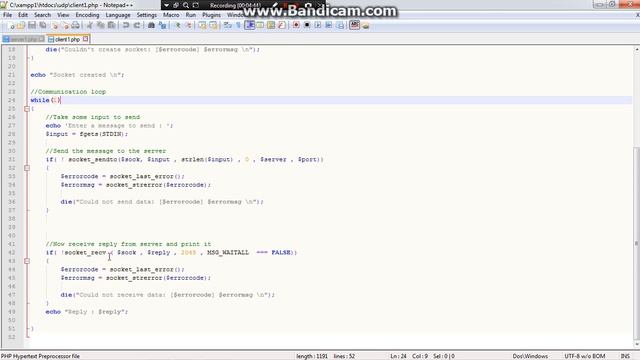Click 'UTF-8 w/o BOM' in status bar
The image size is (640, 360).
pos(585,356)
